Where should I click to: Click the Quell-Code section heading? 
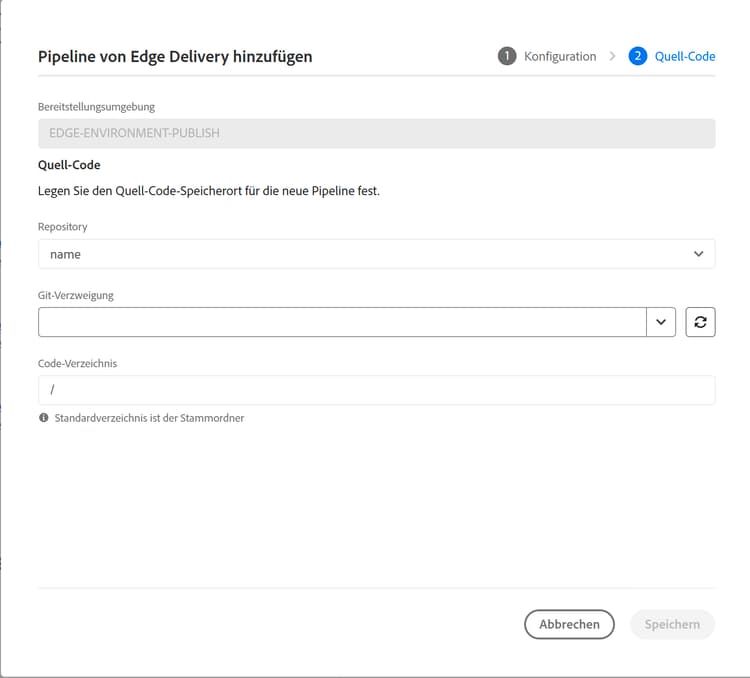(69, 165)
